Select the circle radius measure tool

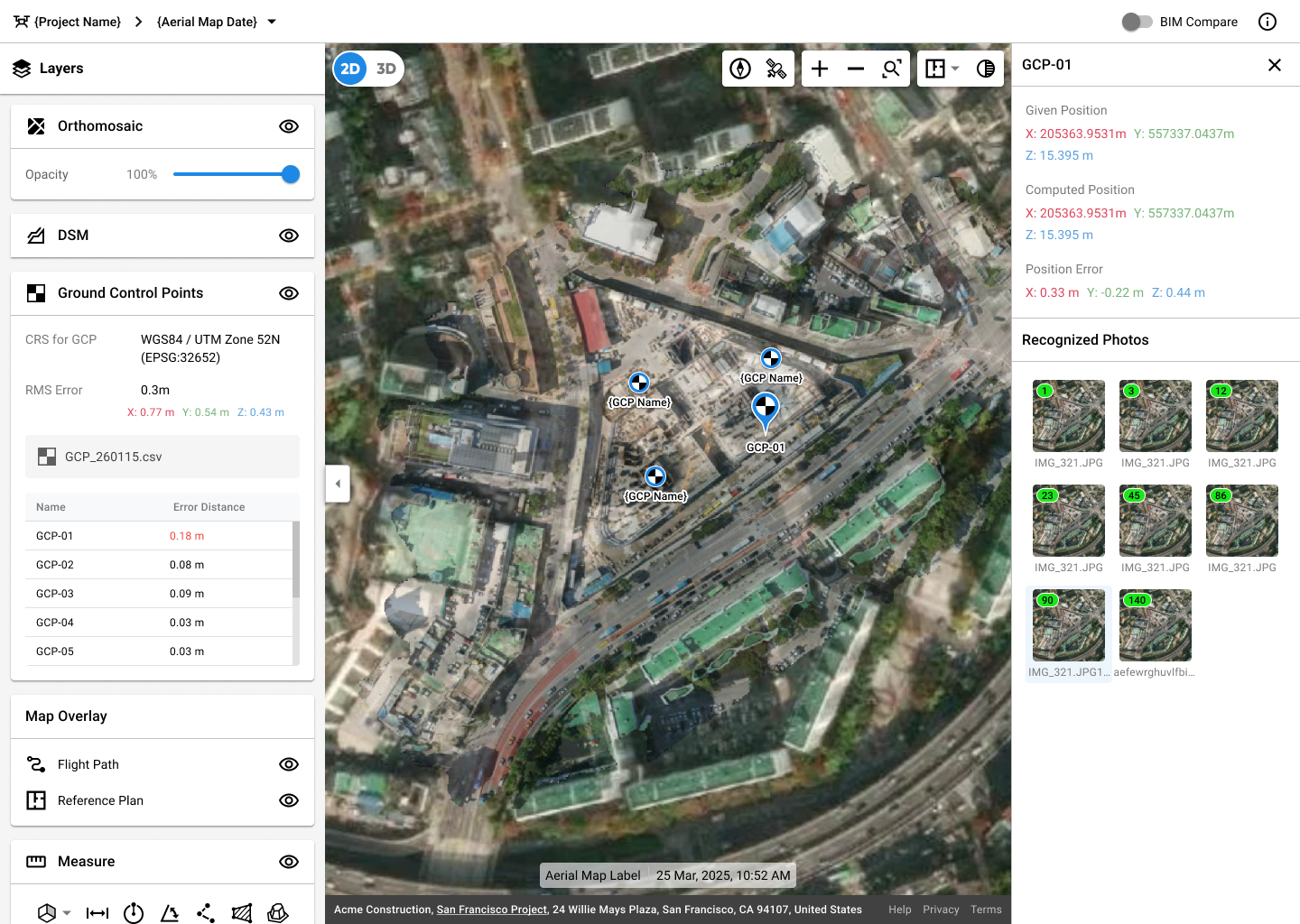tap(134, 913)
